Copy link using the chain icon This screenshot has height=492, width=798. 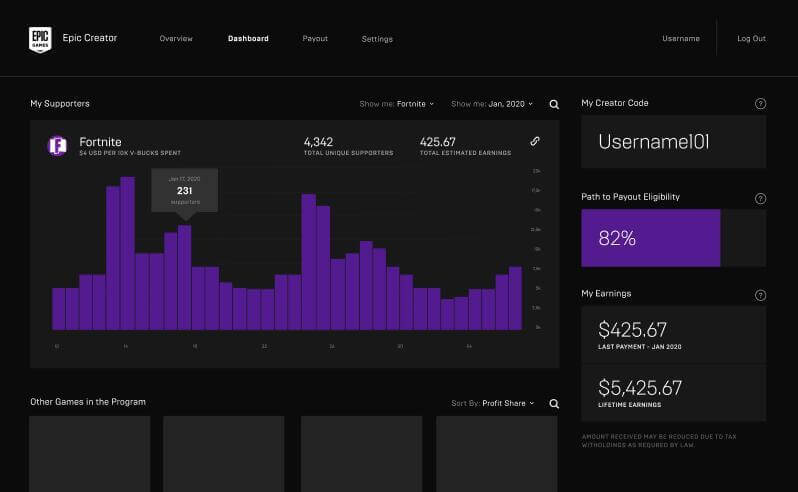(535, 142)
